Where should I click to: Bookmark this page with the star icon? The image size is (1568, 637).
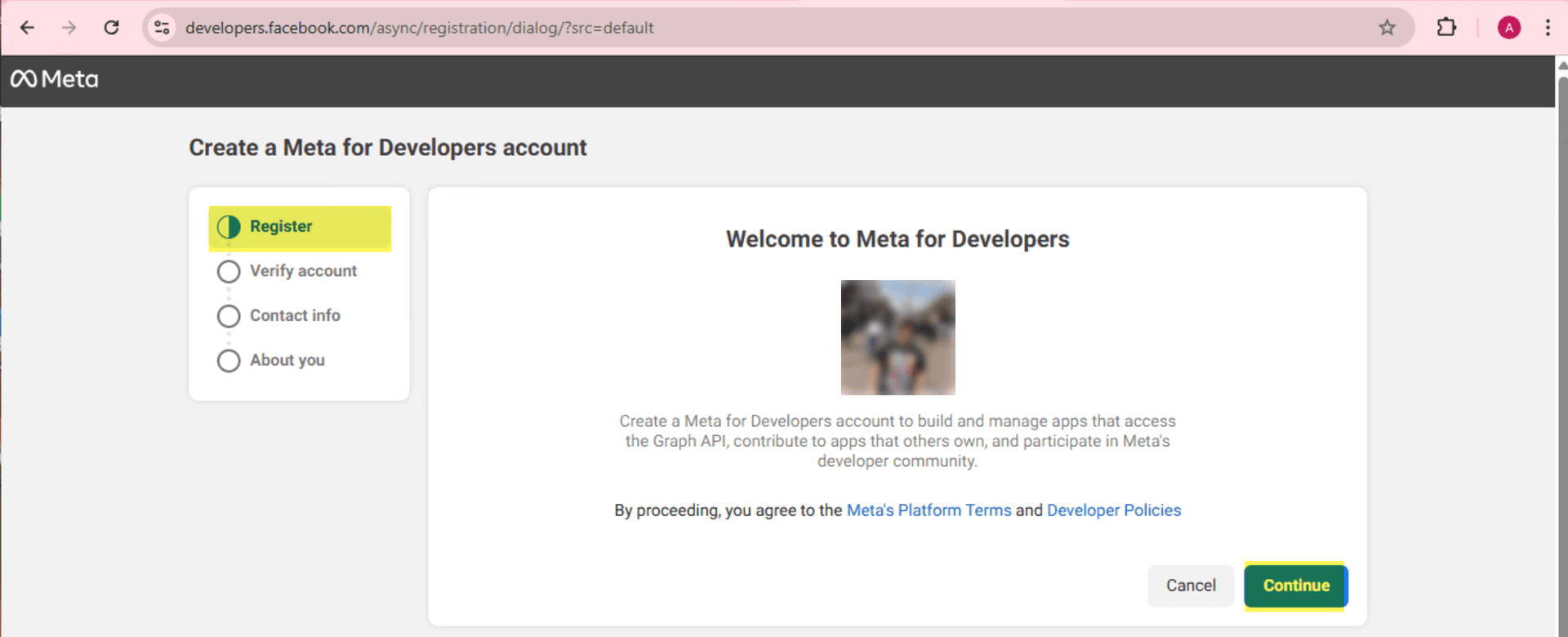(1387, 28)
